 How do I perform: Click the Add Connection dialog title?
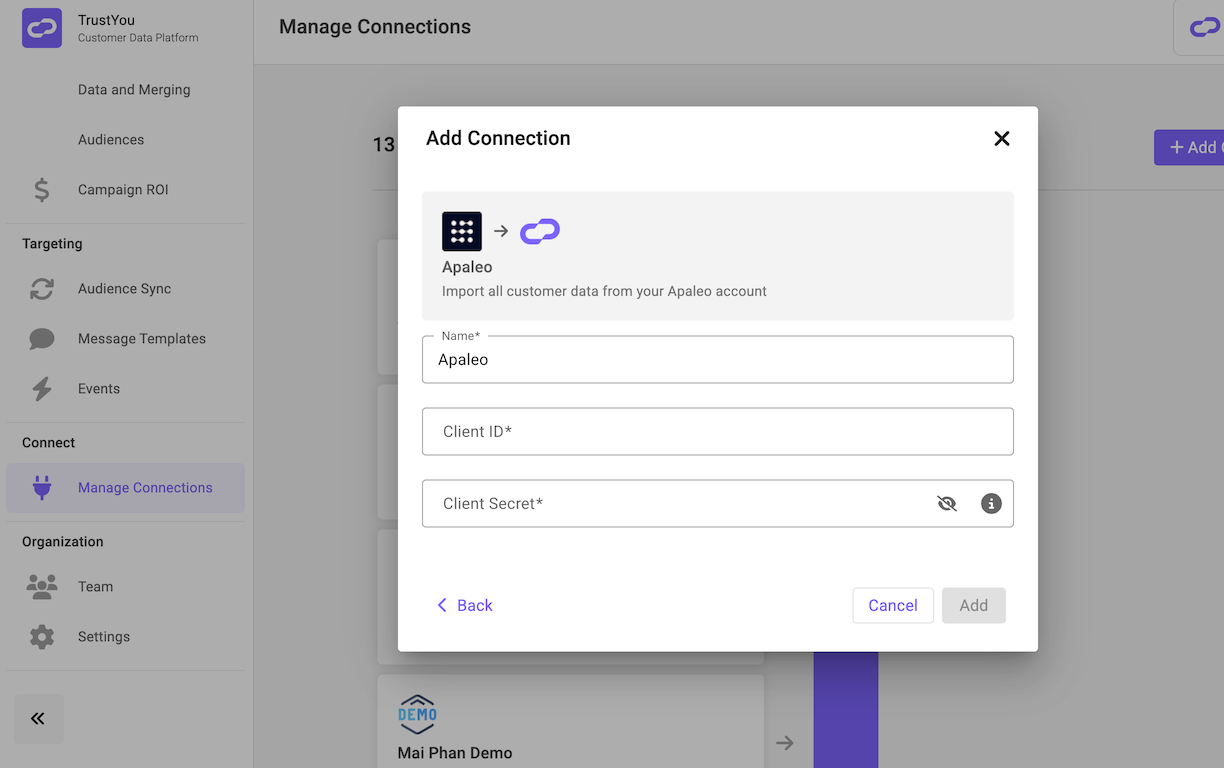point(498,138)
